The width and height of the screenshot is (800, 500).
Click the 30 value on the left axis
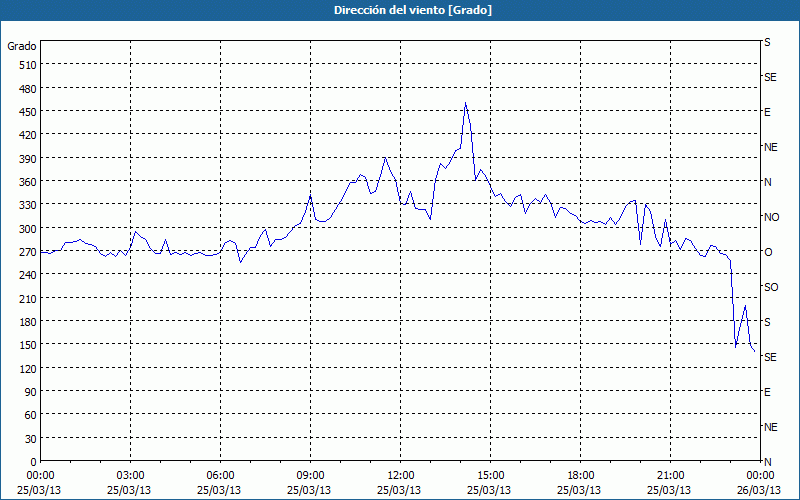pos(31,438)
